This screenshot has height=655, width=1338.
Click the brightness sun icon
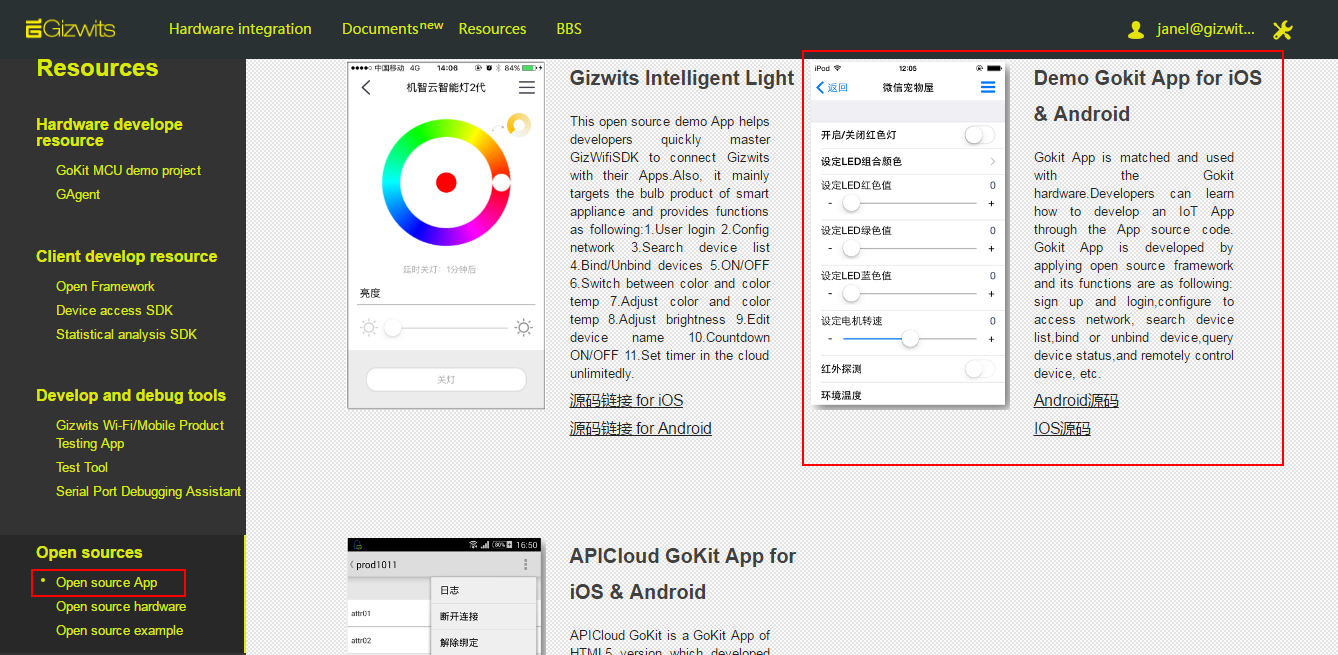point(367,327)
